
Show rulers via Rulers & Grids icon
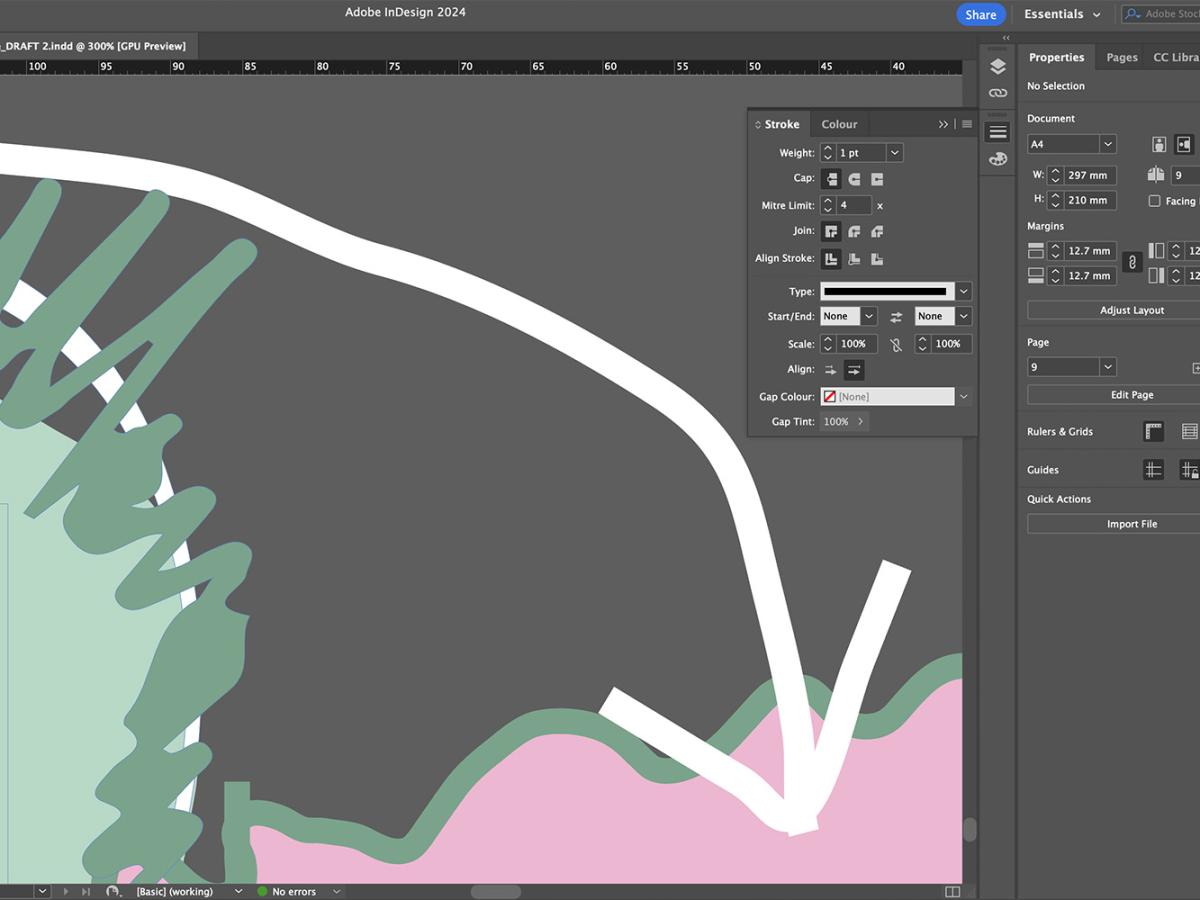(1153, 432)
